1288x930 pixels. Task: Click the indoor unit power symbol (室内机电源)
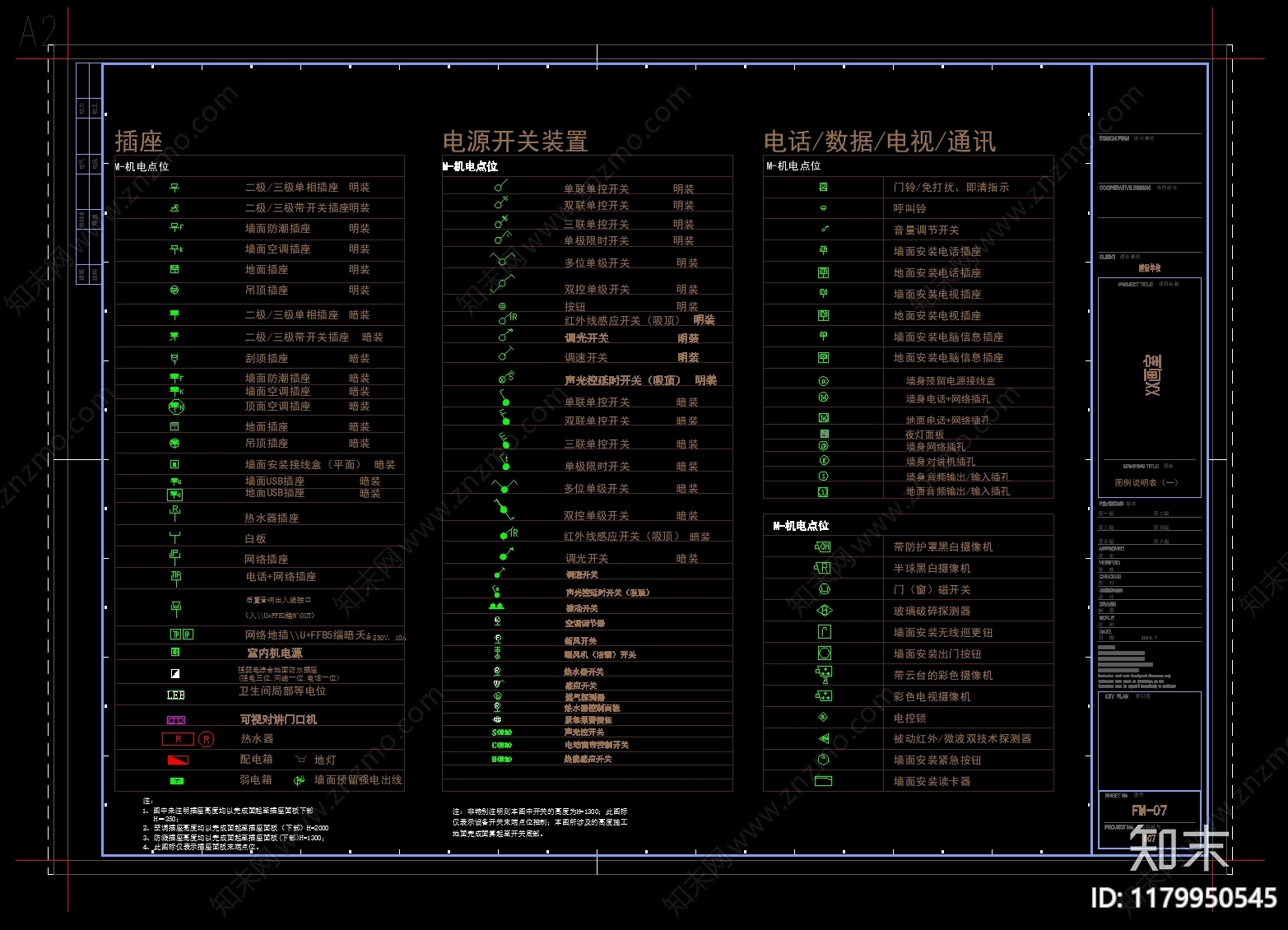coord(175,652)
